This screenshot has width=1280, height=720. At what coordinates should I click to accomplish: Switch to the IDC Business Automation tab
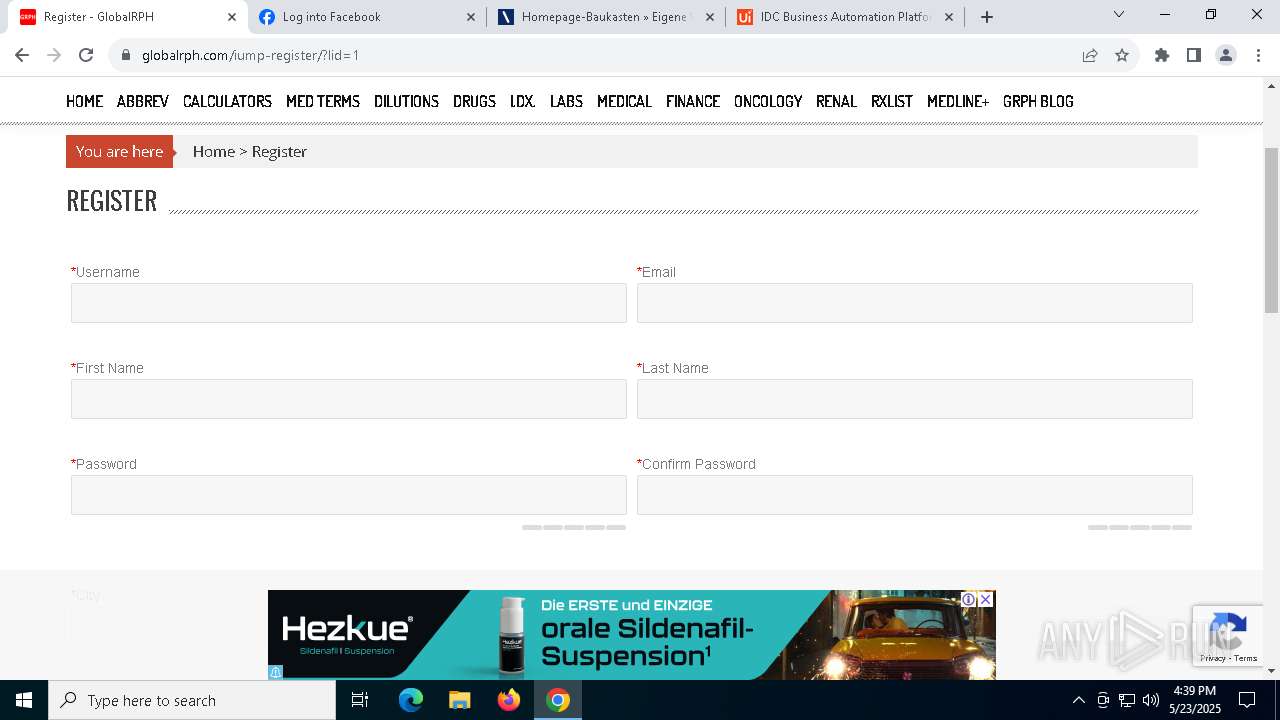click(846, 17)
